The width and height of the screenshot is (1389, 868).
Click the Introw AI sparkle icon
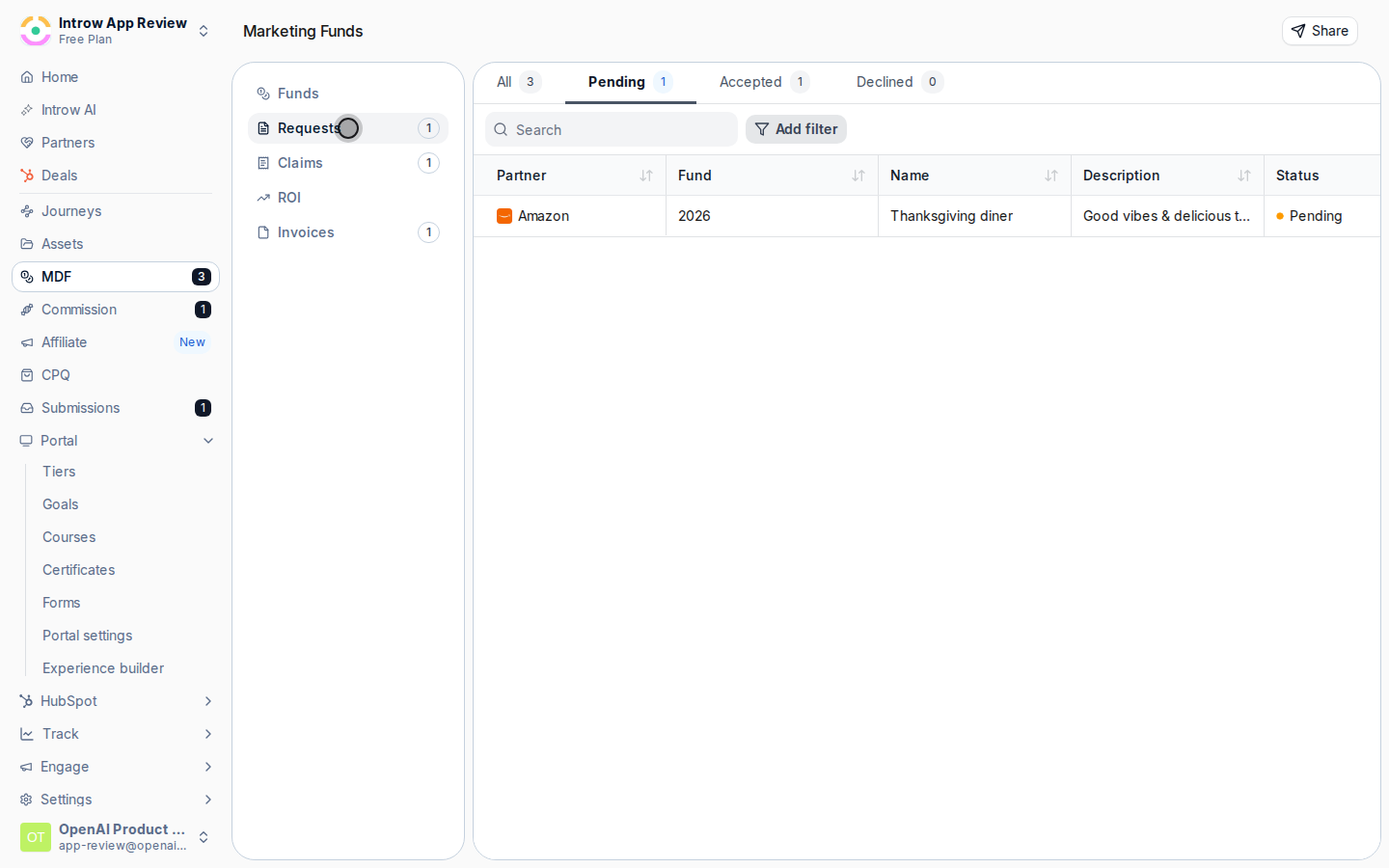27,110
